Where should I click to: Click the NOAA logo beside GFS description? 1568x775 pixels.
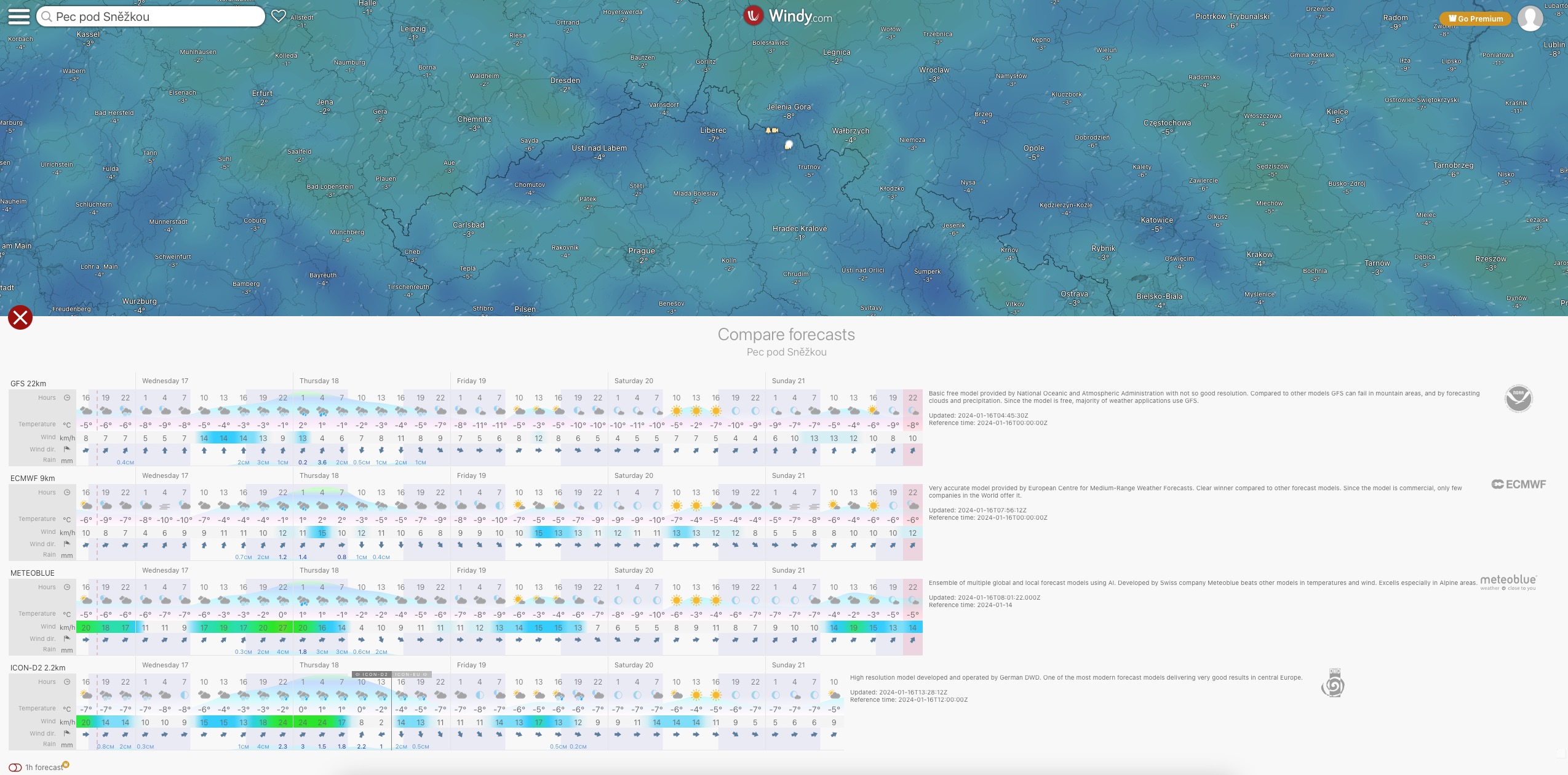(1518, 399)
